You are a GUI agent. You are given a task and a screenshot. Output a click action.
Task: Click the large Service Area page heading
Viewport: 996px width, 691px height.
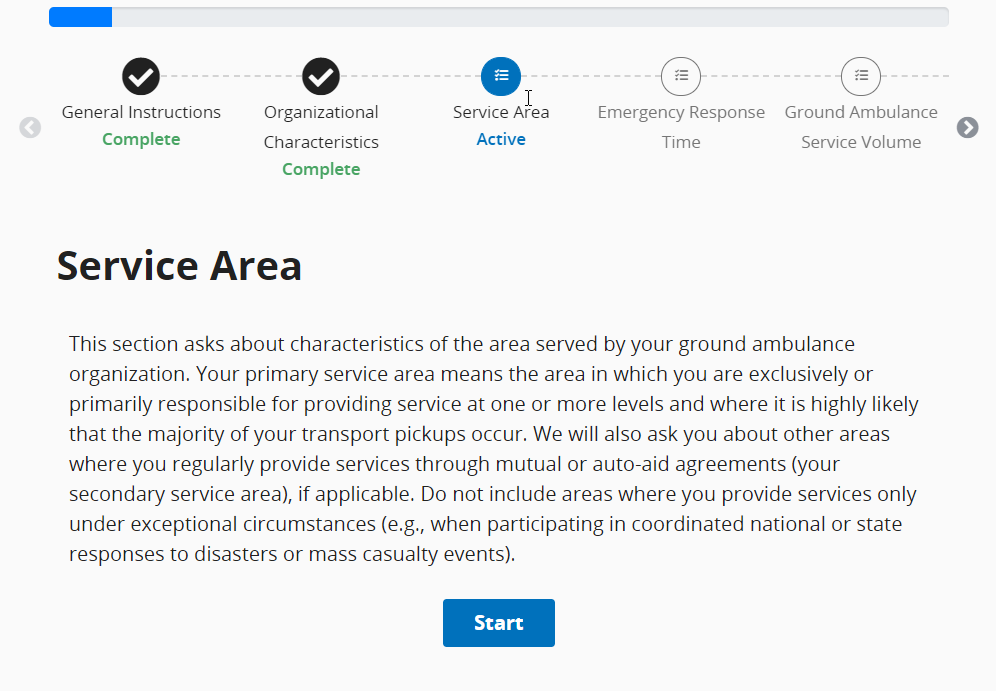coord(180,266)
